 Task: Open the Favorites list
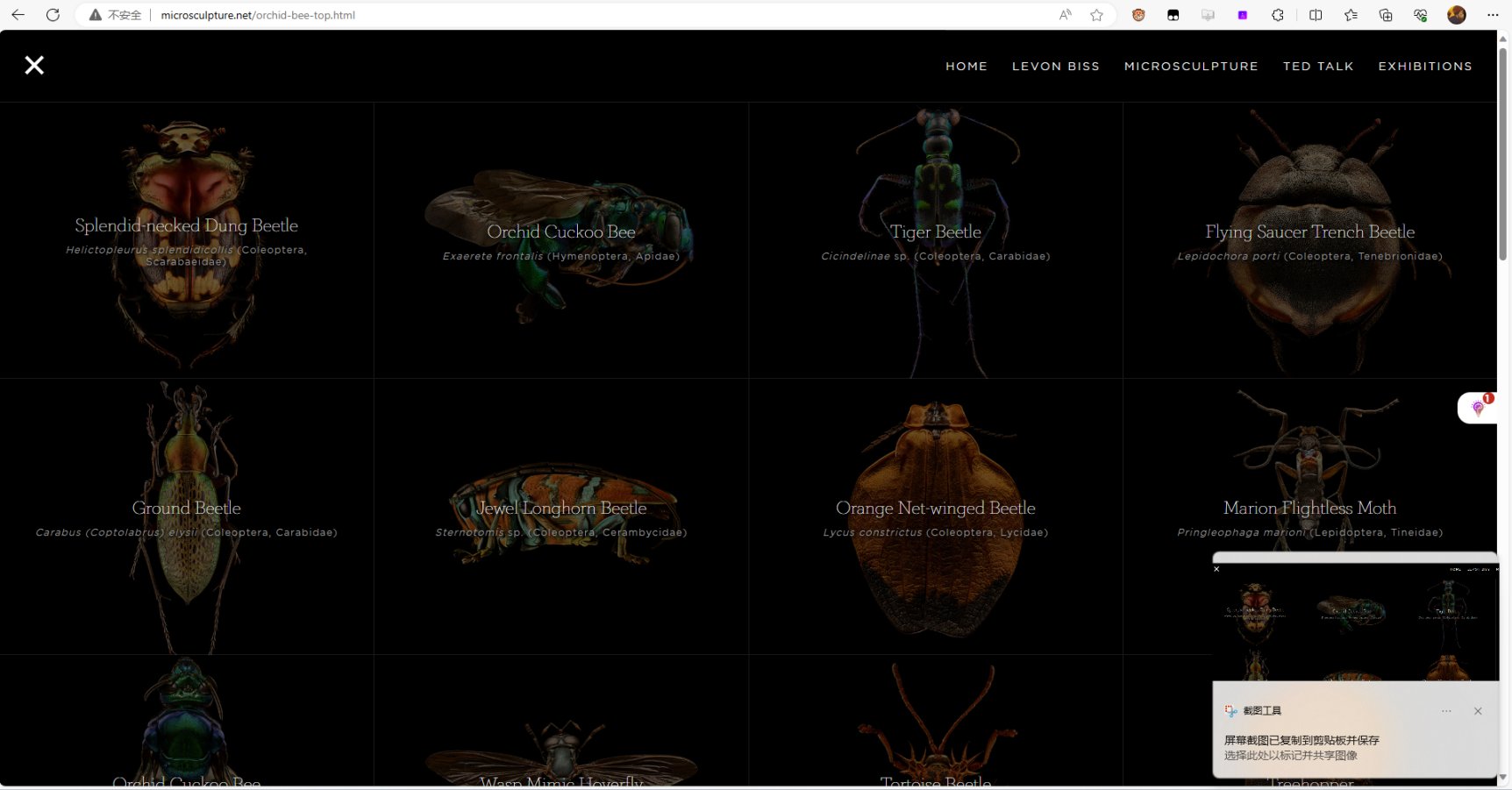[1351, 15]
